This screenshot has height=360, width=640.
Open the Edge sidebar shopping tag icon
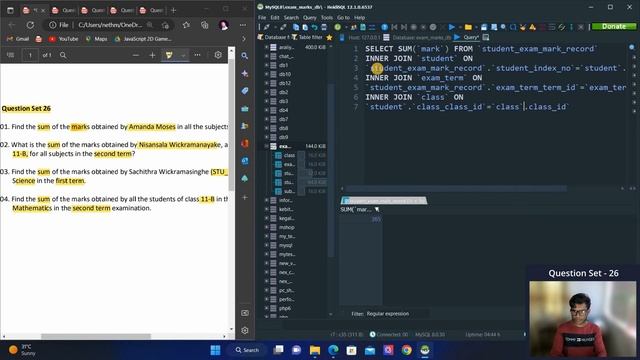point(244,91)
